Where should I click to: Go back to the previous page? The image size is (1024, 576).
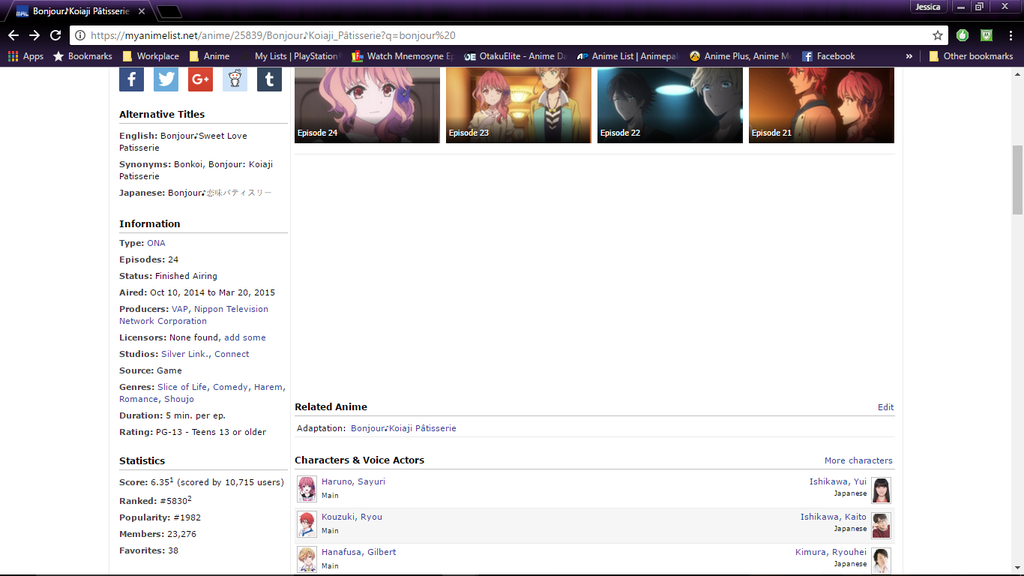pos(13,35)
